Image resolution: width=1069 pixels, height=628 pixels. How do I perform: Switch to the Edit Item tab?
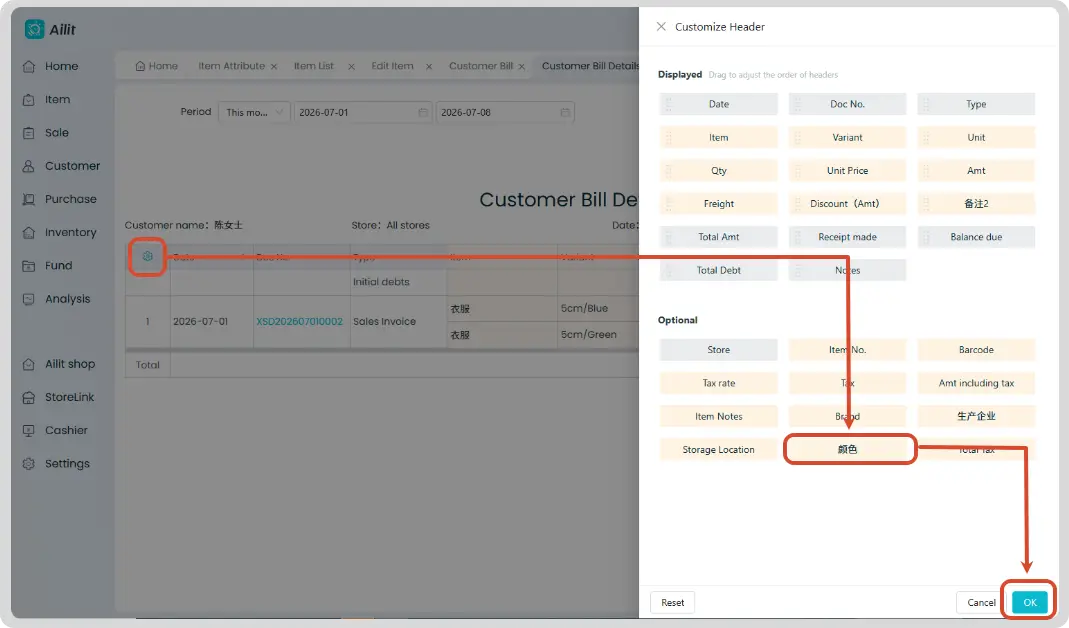coord(392,66)
